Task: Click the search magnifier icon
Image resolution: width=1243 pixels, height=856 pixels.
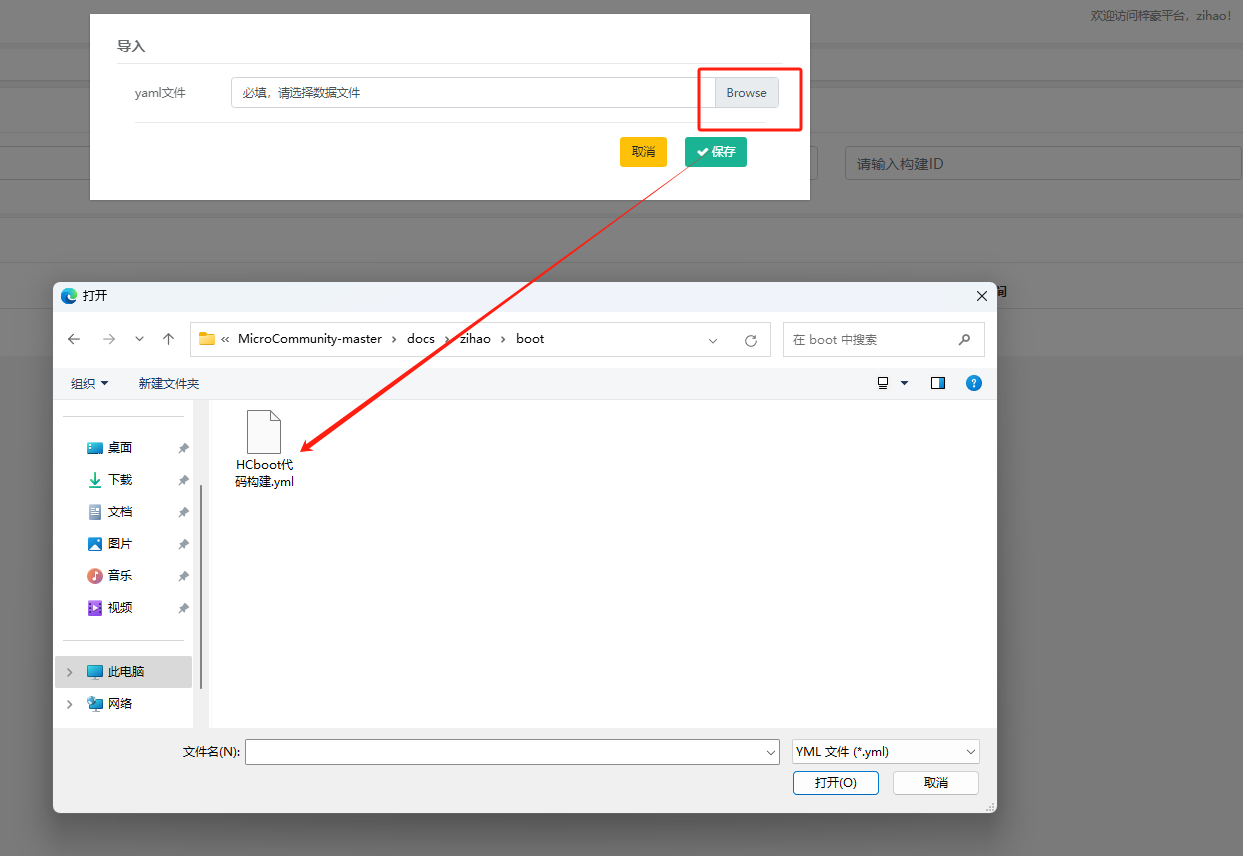Action: point(964,340)
